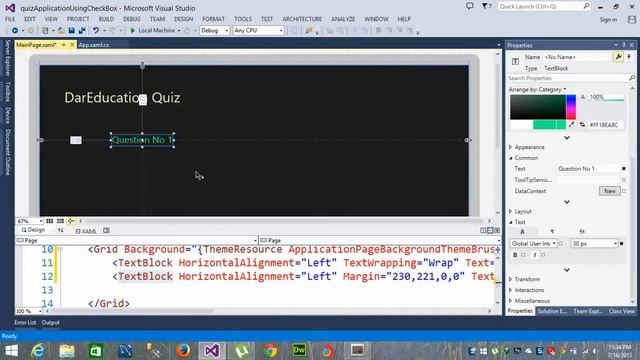Screen dimensions: 640x360
Task: Click the Properties wrench icon
Action: coord(618,57)
